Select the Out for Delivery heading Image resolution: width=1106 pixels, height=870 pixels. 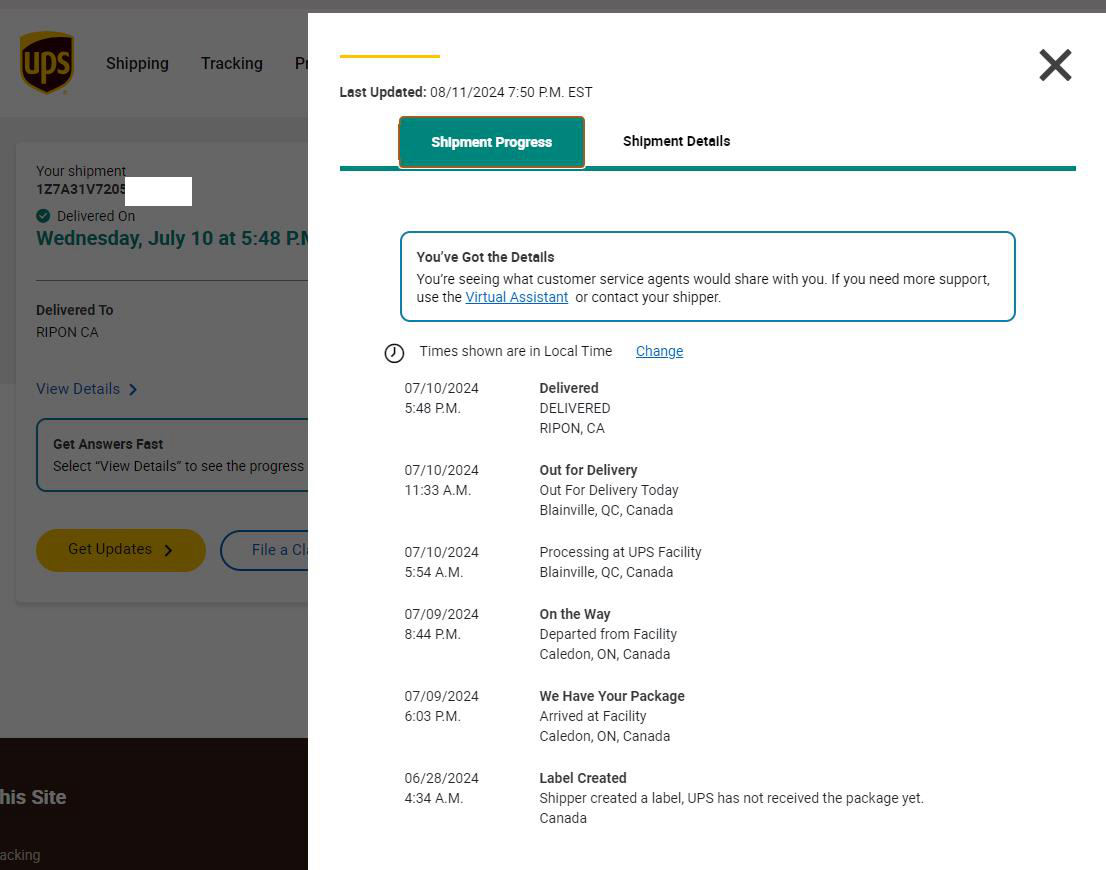(588, 470)
